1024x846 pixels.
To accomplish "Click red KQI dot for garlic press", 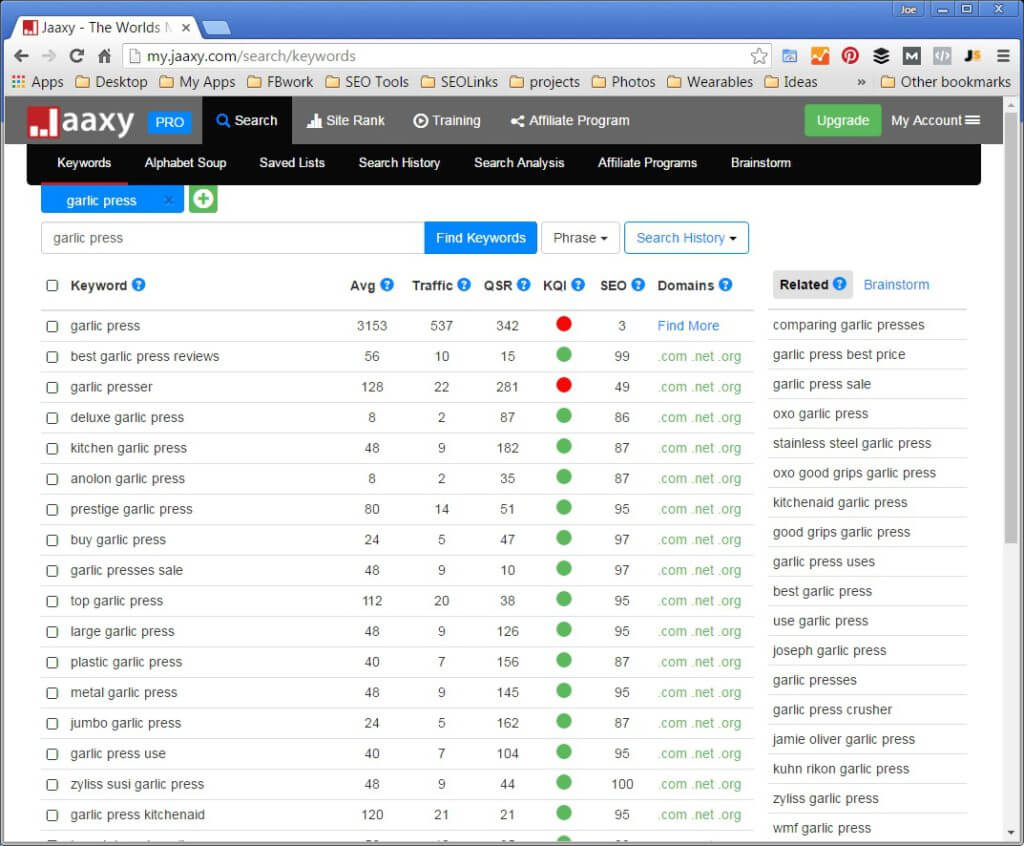I will tap(564, 323).
